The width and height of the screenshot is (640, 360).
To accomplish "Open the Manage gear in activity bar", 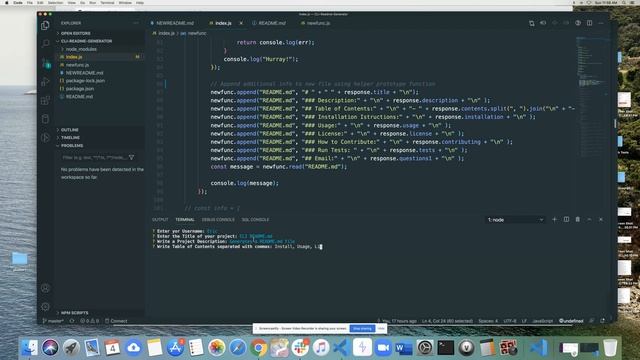I will click(45, 307).
